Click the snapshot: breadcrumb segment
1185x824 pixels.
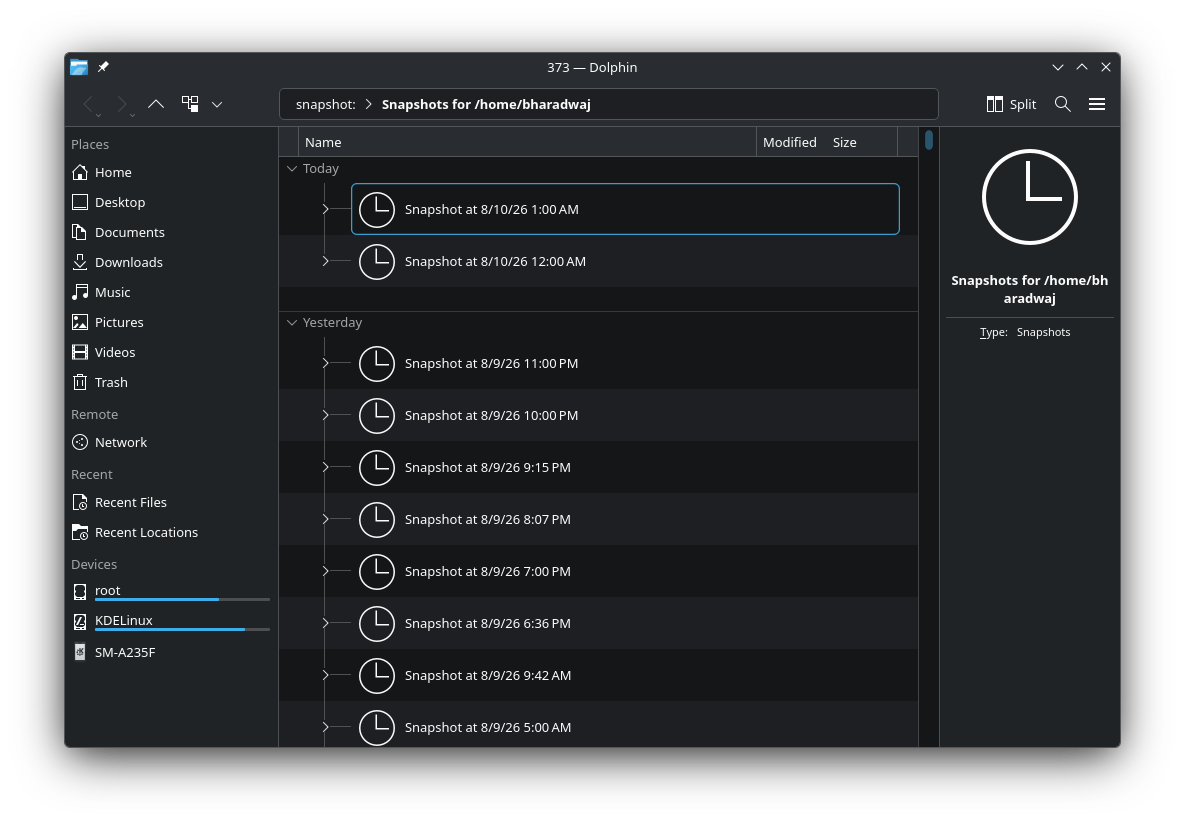(x=326, y=104)
